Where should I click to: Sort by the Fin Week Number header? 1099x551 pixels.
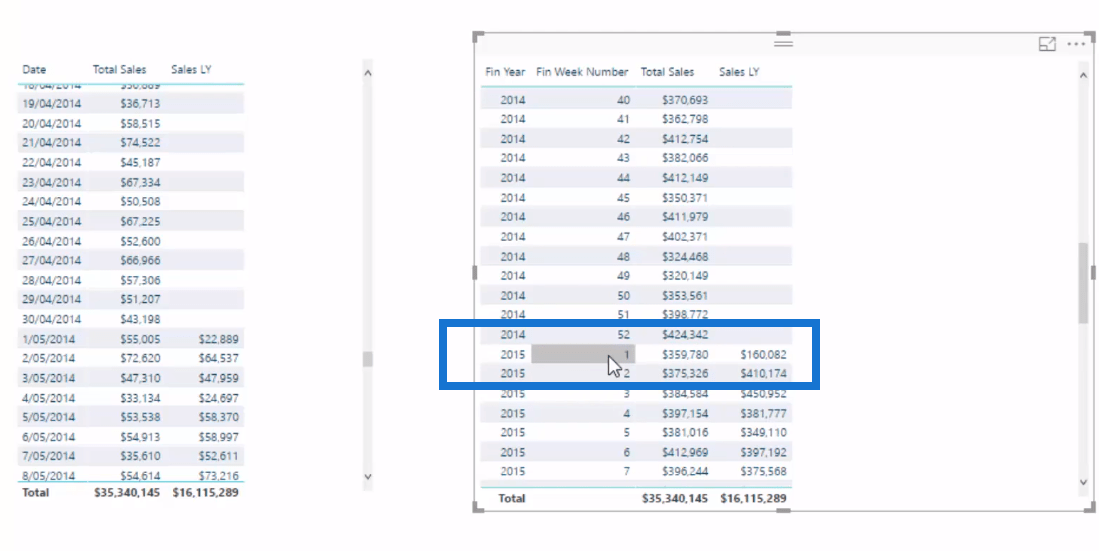coord(582,72)
